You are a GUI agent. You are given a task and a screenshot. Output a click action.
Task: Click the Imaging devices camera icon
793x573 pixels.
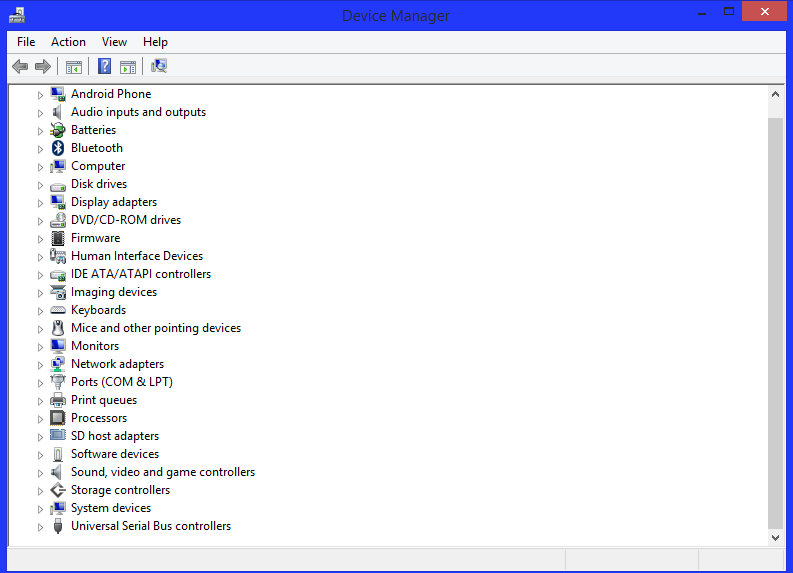pyautogui.click(x=58, y=292)
